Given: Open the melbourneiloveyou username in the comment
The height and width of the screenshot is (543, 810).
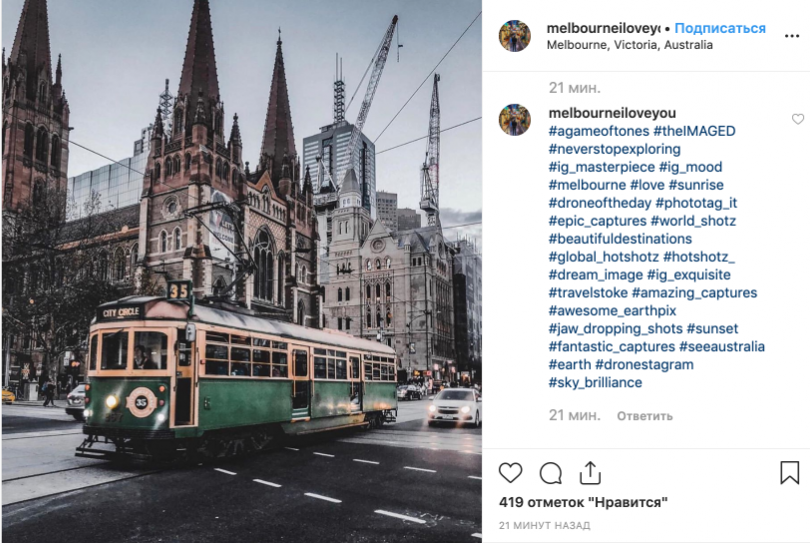Looking at the screenshot, I should (x=612, y=113).
